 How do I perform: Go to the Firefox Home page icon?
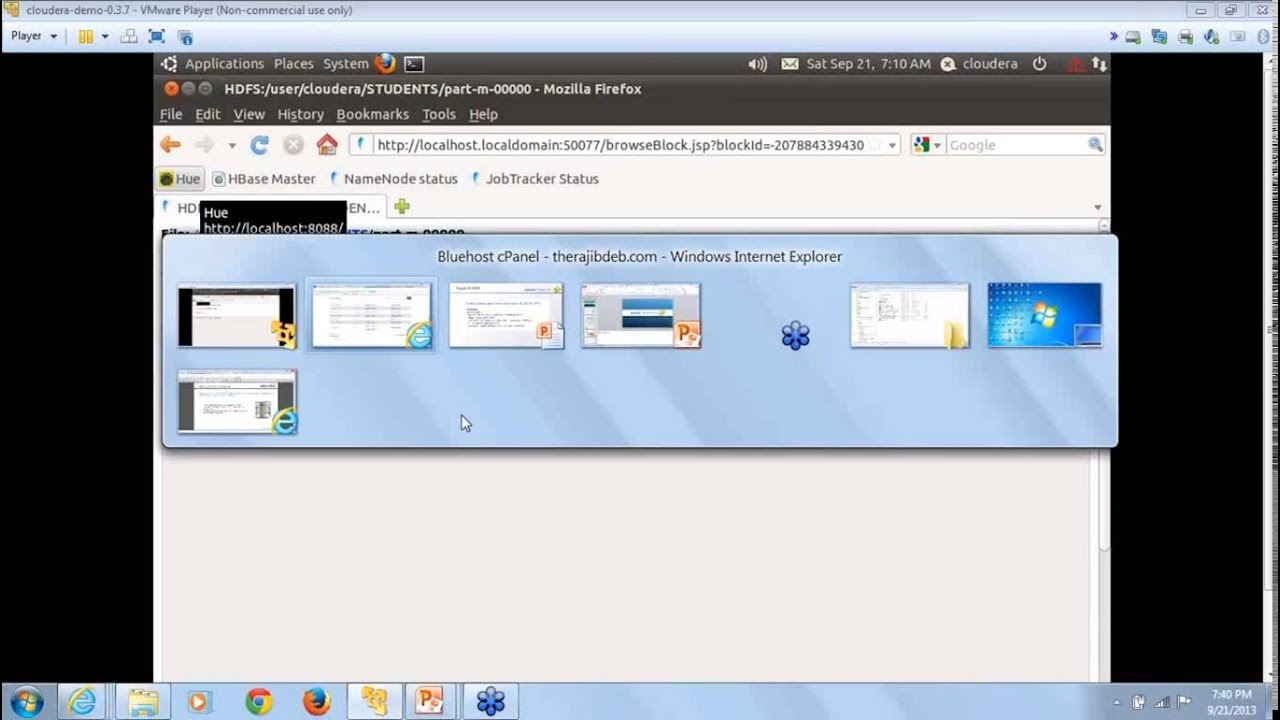pos(327,145)
